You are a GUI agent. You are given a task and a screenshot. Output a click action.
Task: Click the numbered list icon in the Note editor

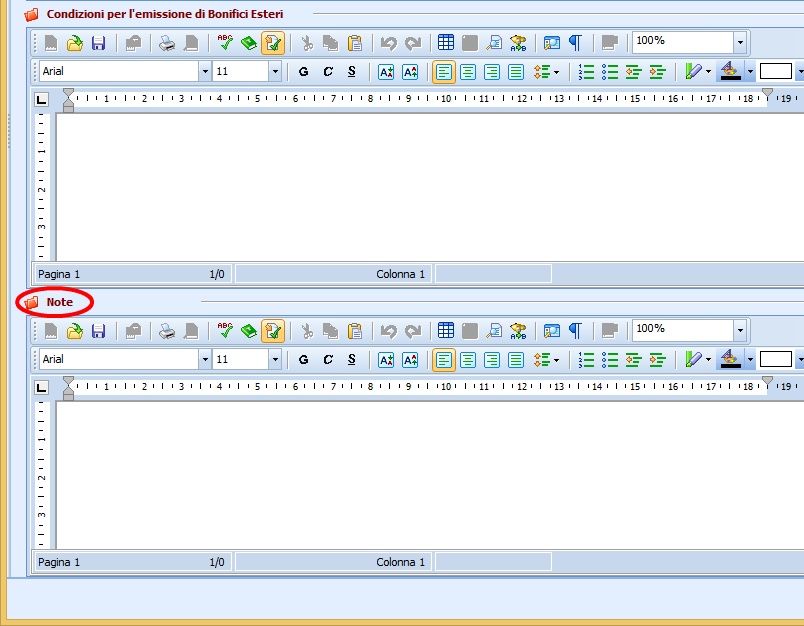tap(587, 360)
